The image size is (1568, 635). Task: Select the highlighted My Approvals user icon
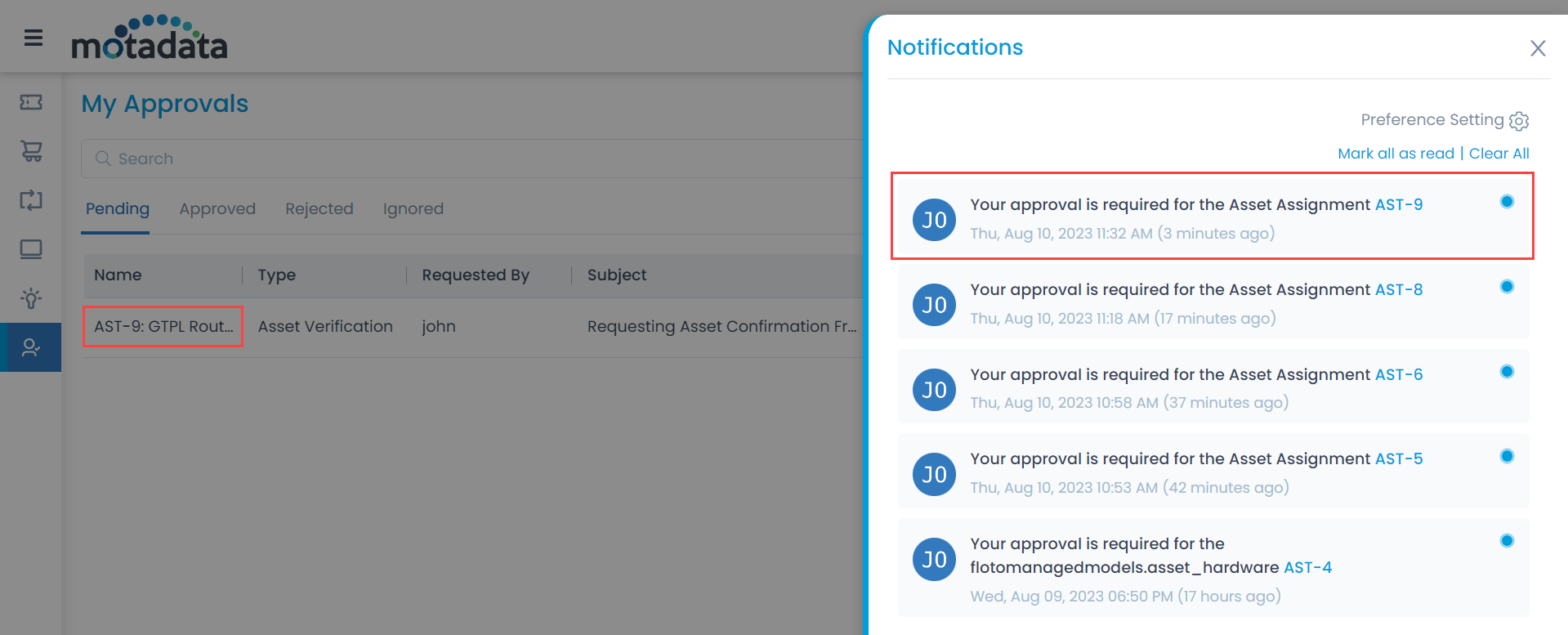pyautogui.click(x=30, y=347)
